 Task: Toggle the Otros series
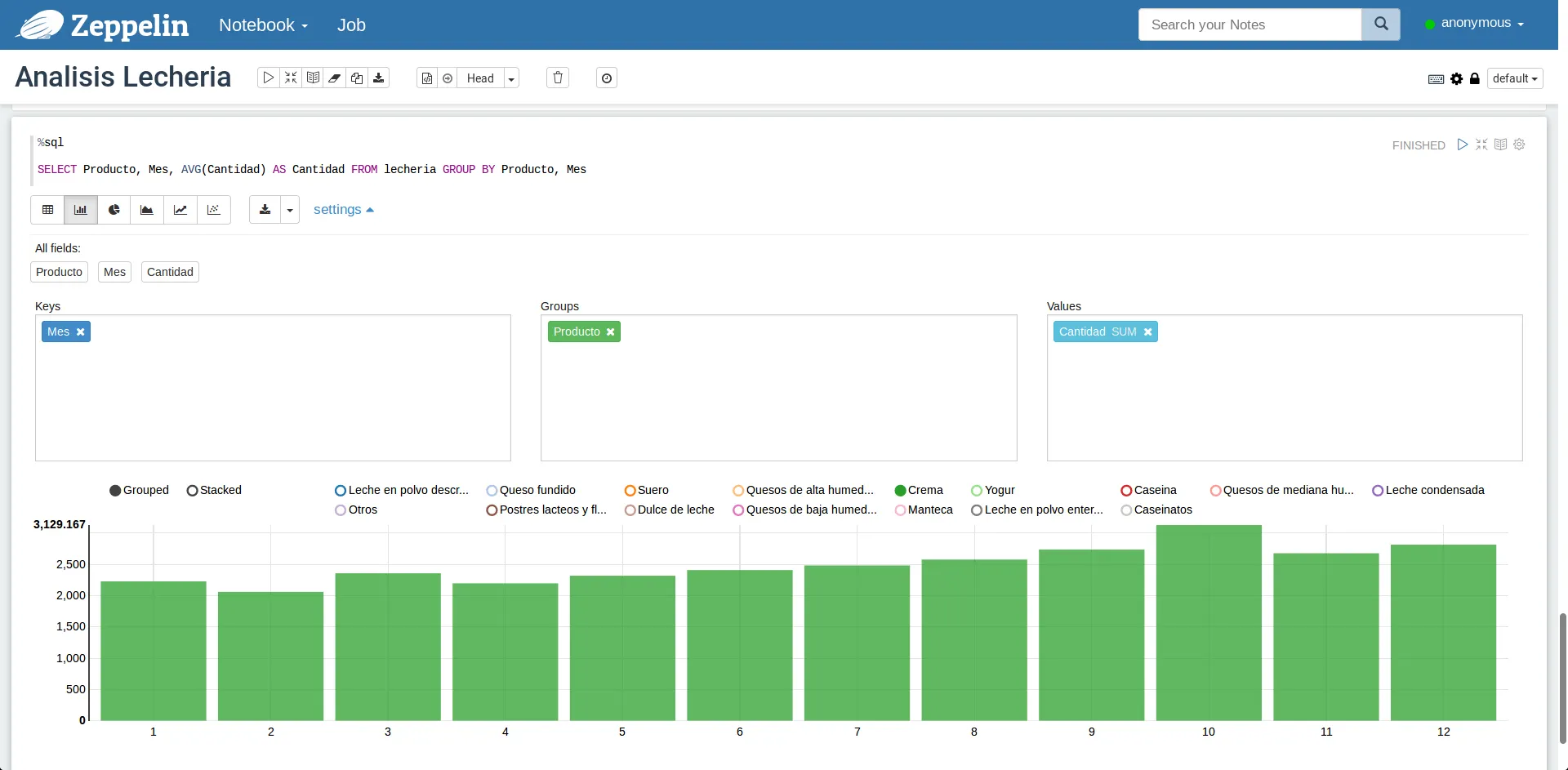tap(357, 510)
